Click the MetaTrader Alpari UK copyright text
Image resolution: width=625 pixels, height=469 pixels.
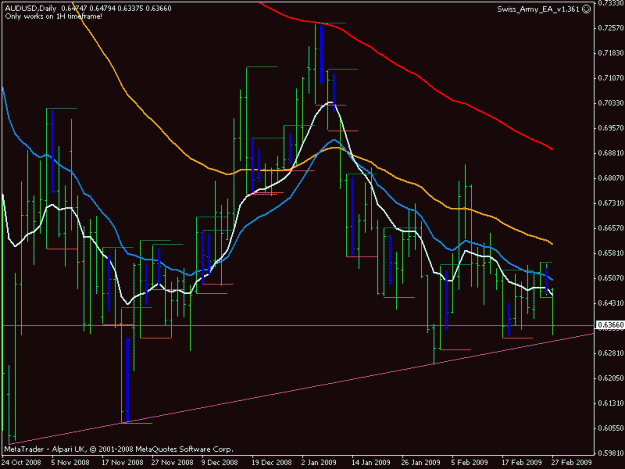click(119, 449)
